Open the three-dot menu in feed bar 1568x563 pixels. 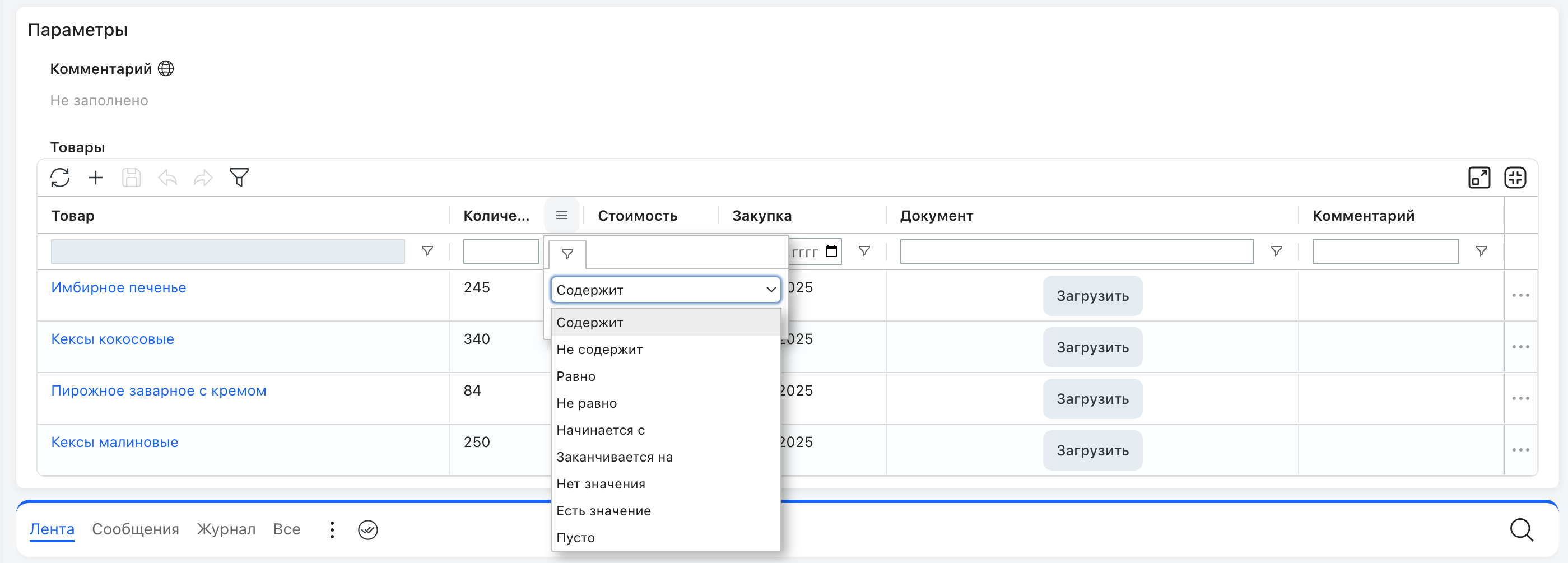(x=332, y=530)
